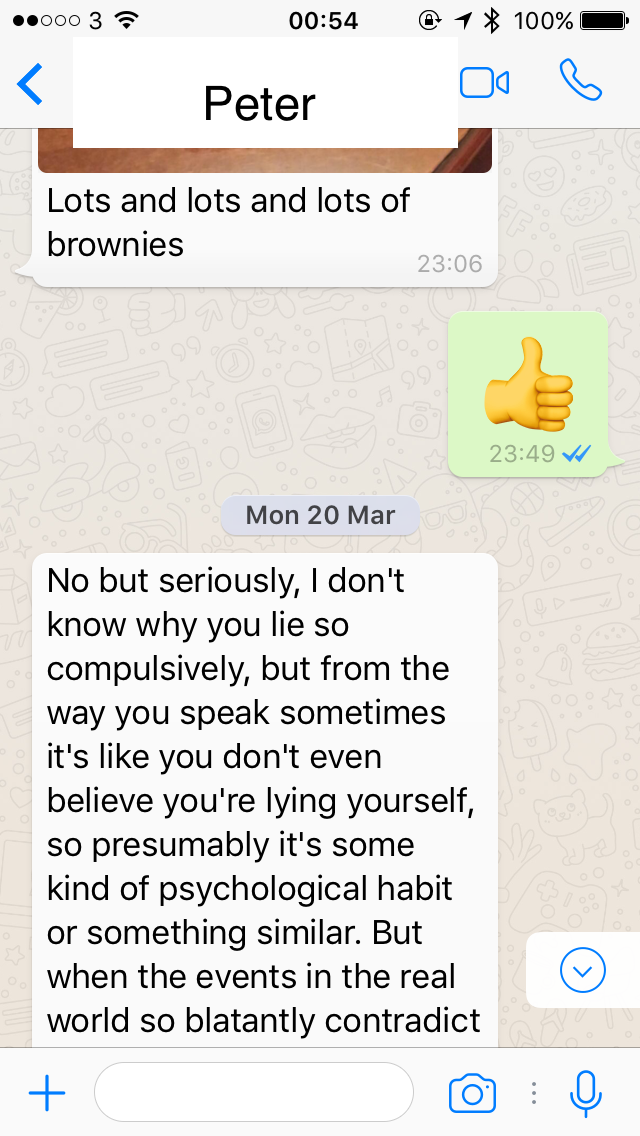Screen dimensions: 640x1136
Task: Tap the blue read receipt double ticks
Action: coord(578,454)
